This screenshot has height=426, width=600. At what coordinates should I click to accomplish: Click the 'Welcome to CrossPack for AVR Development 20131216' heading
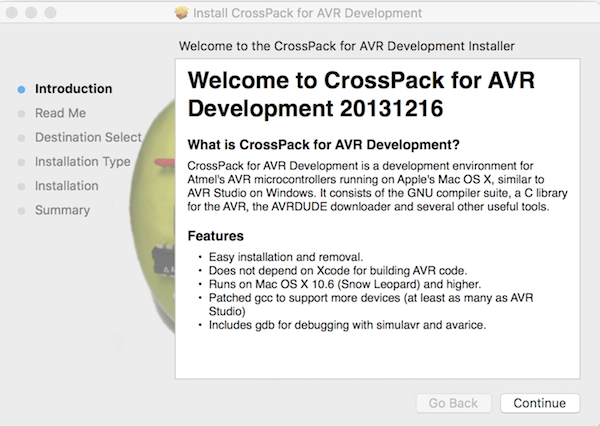click(x=361, y=94)
